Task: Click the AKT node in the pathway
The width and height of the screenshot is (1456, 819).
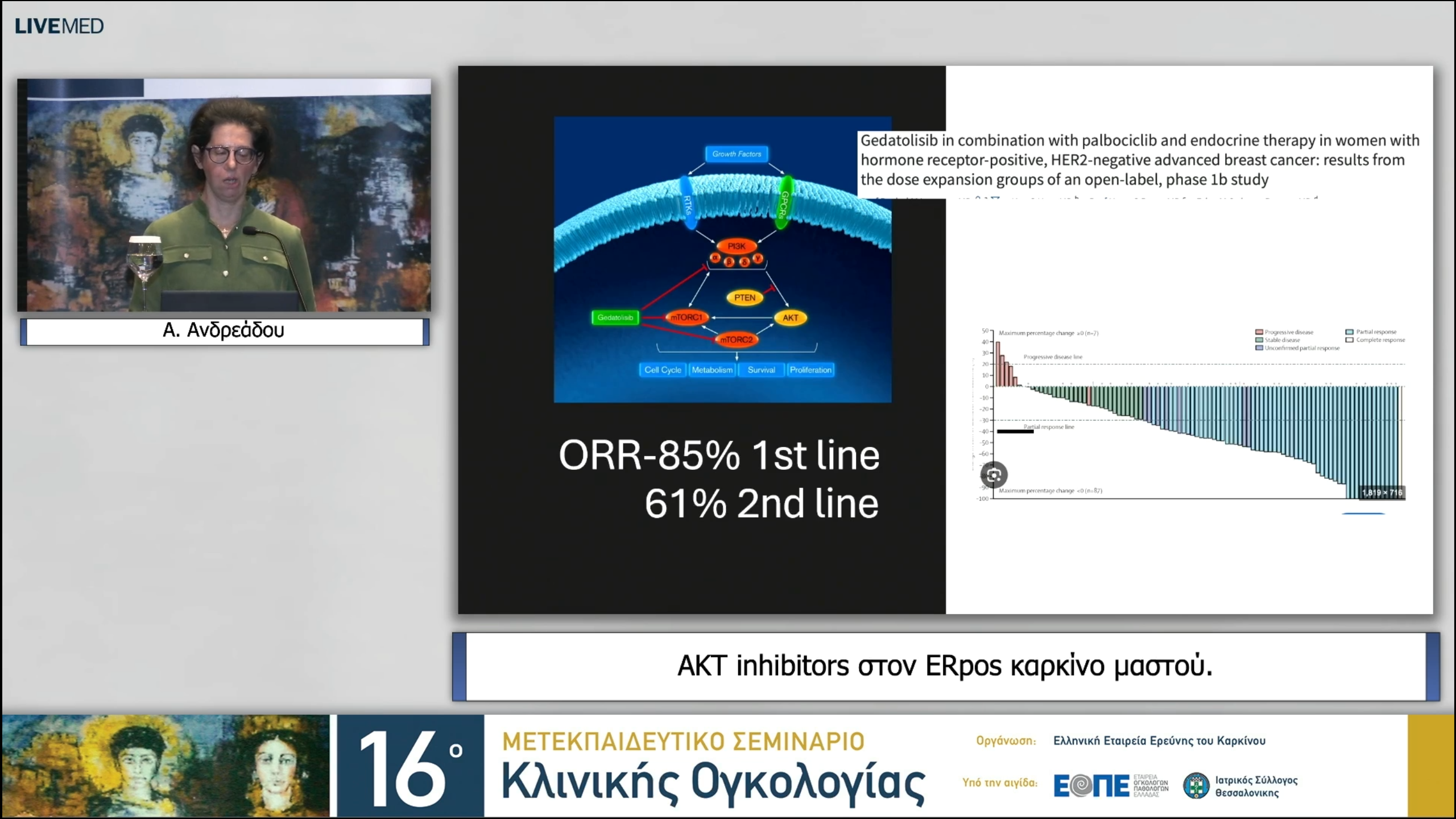Action: pyautogui.click(x=790, y=318)
